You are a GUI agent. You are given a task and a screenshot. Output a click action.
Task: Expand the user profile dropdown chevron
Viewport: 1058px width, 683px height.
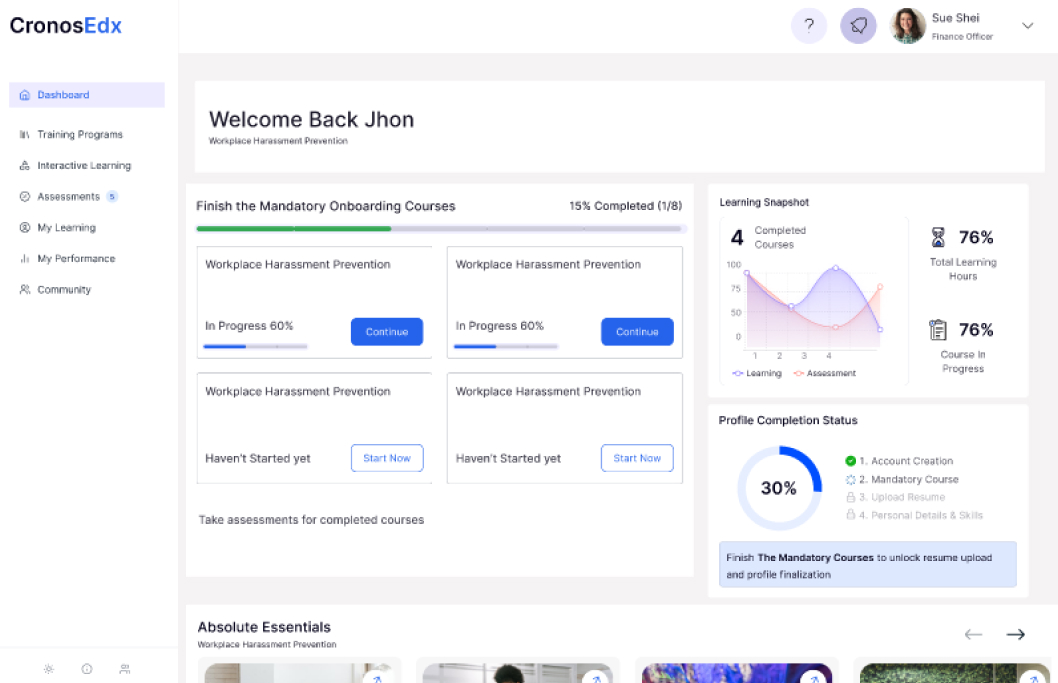pos(1027,26)
